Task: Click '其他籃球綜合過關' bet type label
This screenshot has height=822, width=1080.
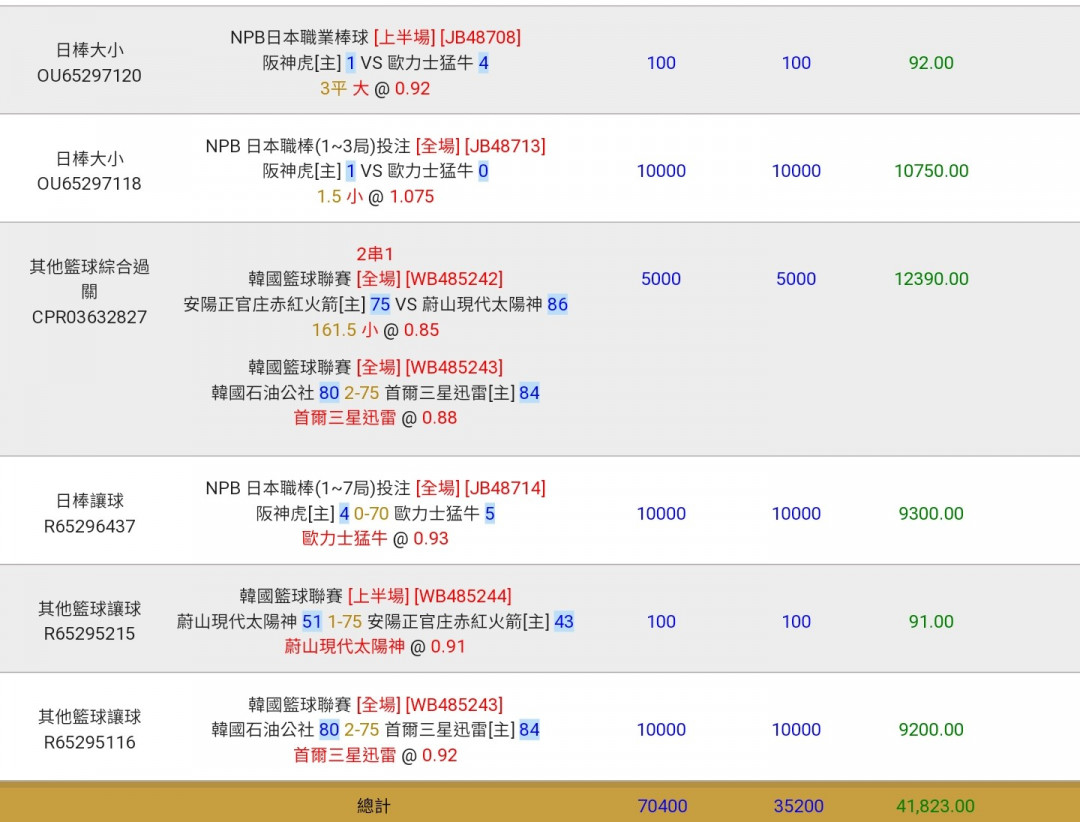Action: pos(89,279)
